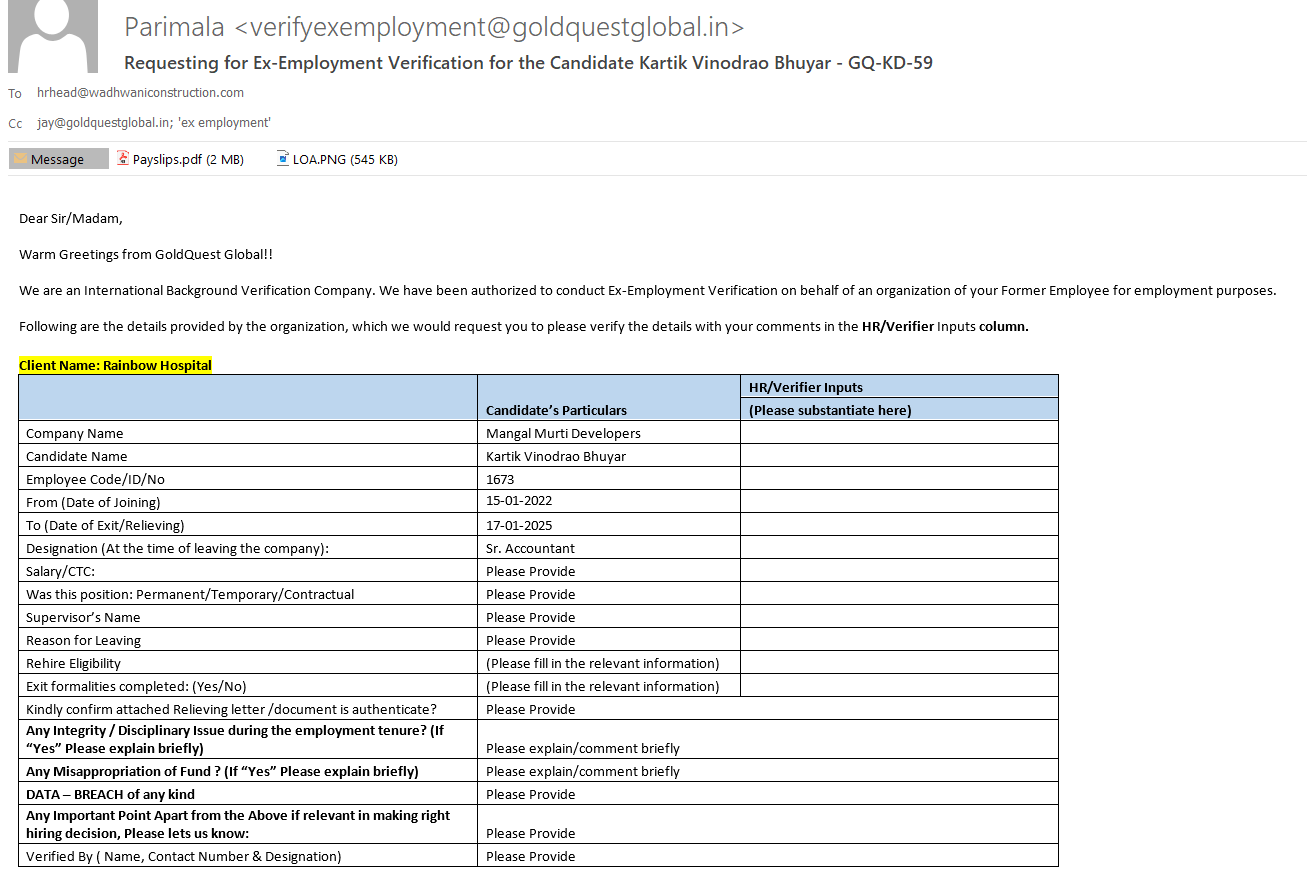Click the verifier input cell for Employee Code/ID/No
1307x875 pixels.
898,479
